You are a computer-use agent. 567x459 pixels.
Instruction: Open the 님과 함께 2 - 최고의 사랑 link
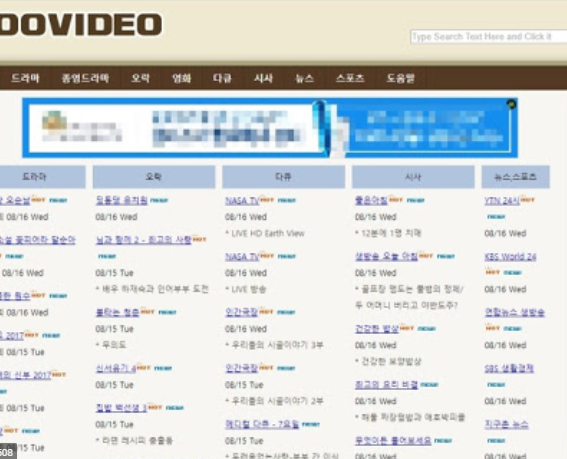pos(143,240)
